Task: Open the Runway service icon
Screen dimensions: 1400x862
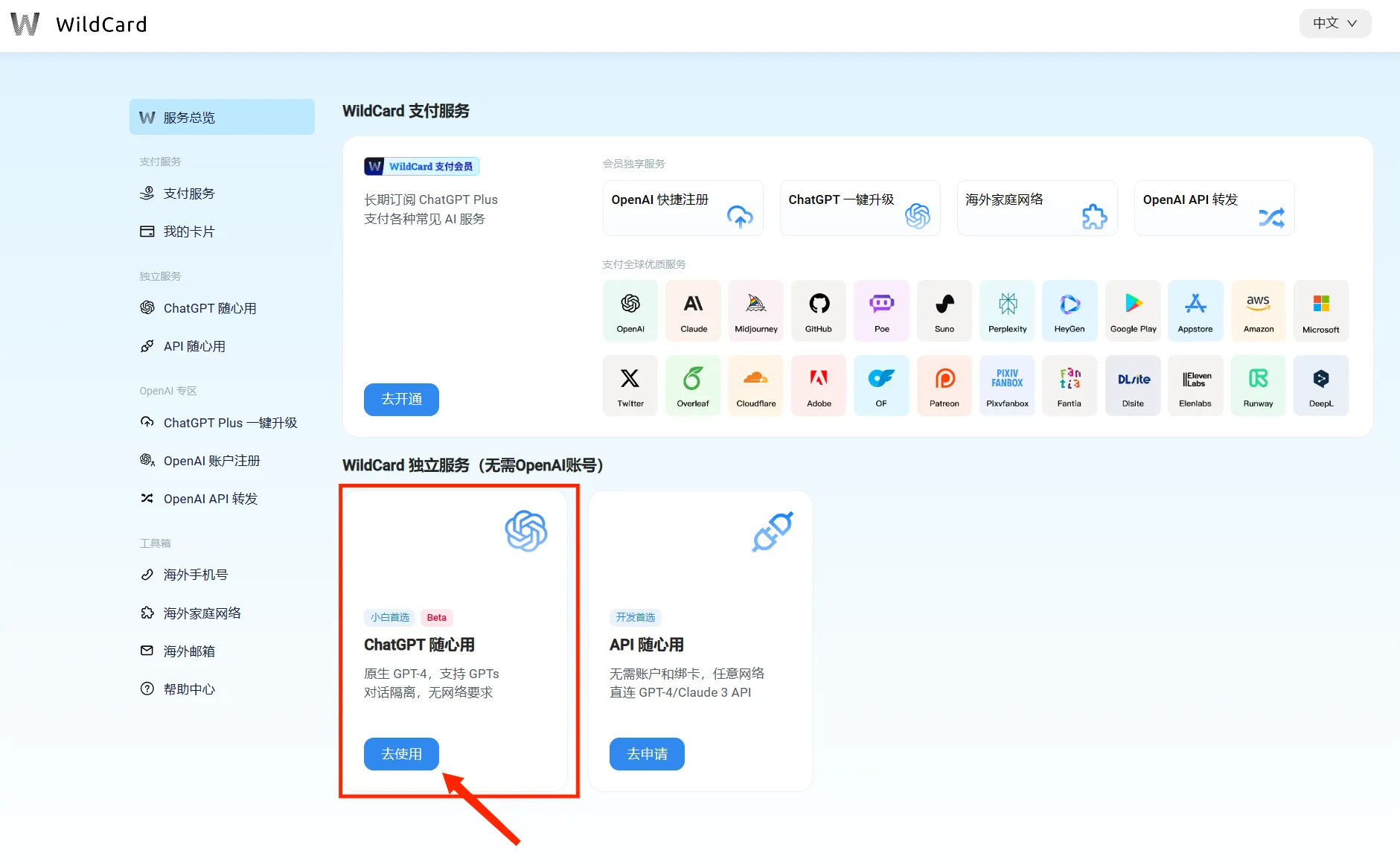Action: point(1259,385)
